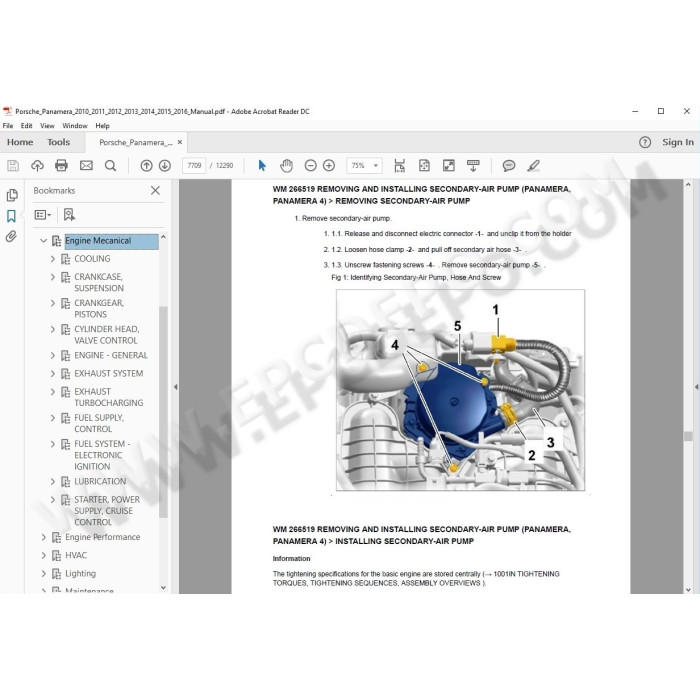700x700 pixels.
Task: Click the Sign In button
Action: (x=678, y=142)
